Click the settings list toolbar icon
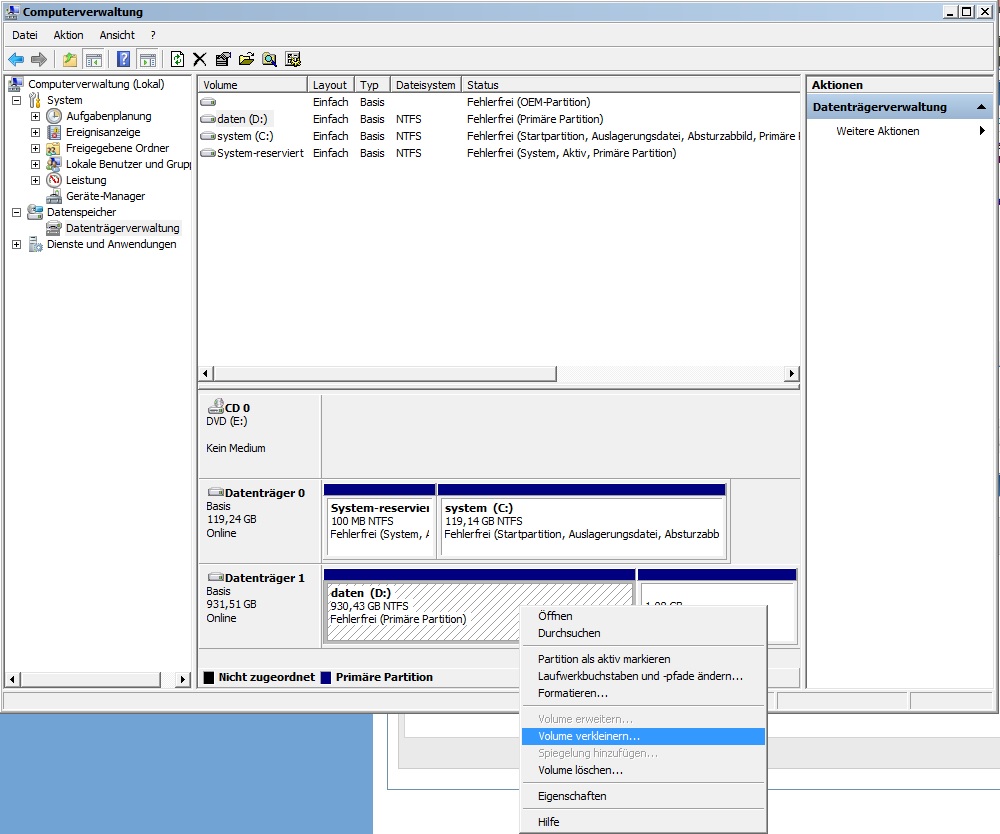 click(293, 60)
